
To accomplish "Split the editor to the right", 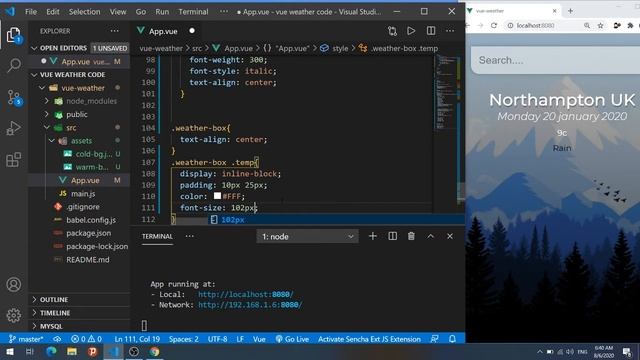I will [x=431, y=31].
